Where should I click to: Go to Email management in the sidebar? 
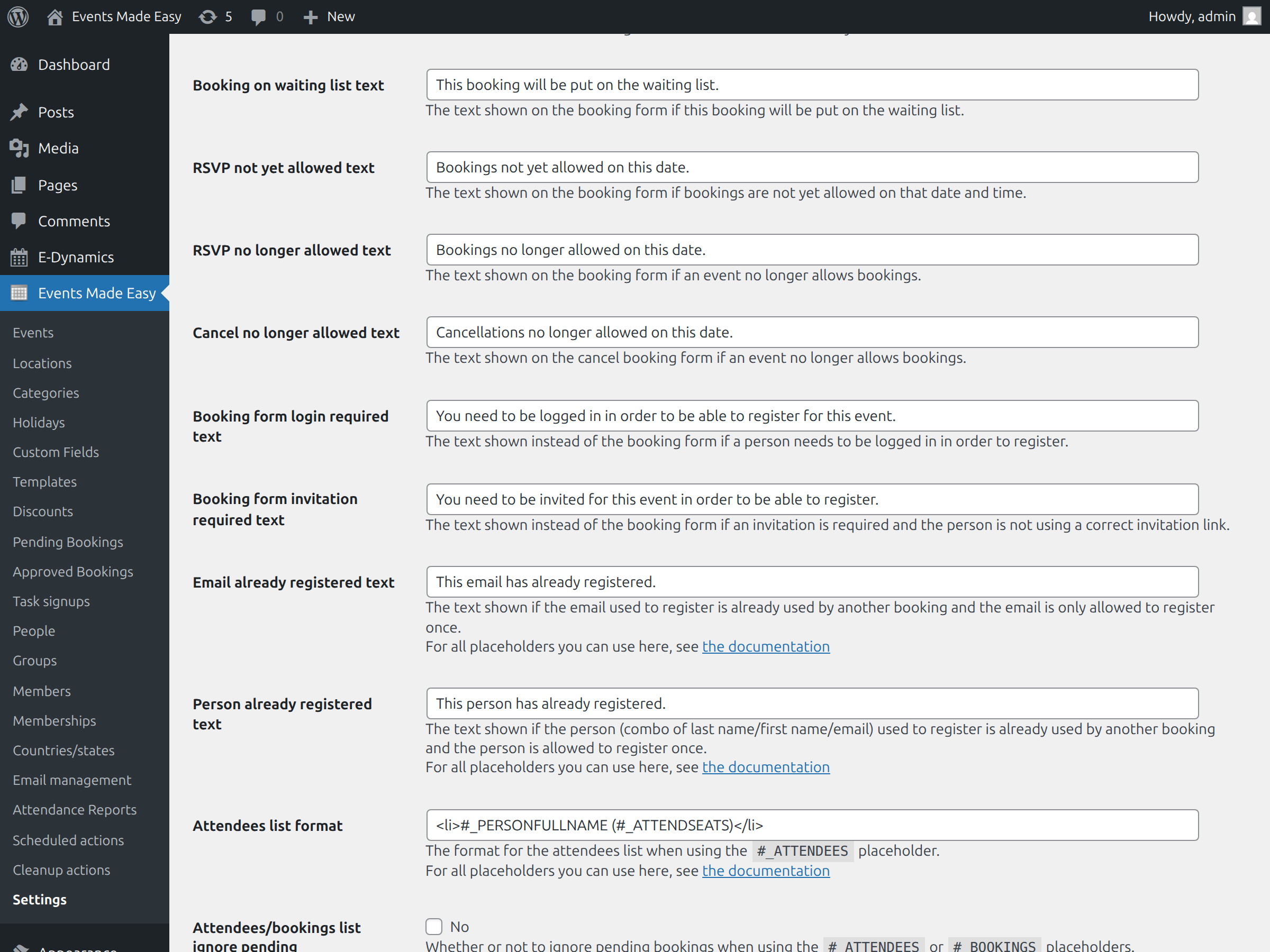pyautogui.click(x=72, y=780)
